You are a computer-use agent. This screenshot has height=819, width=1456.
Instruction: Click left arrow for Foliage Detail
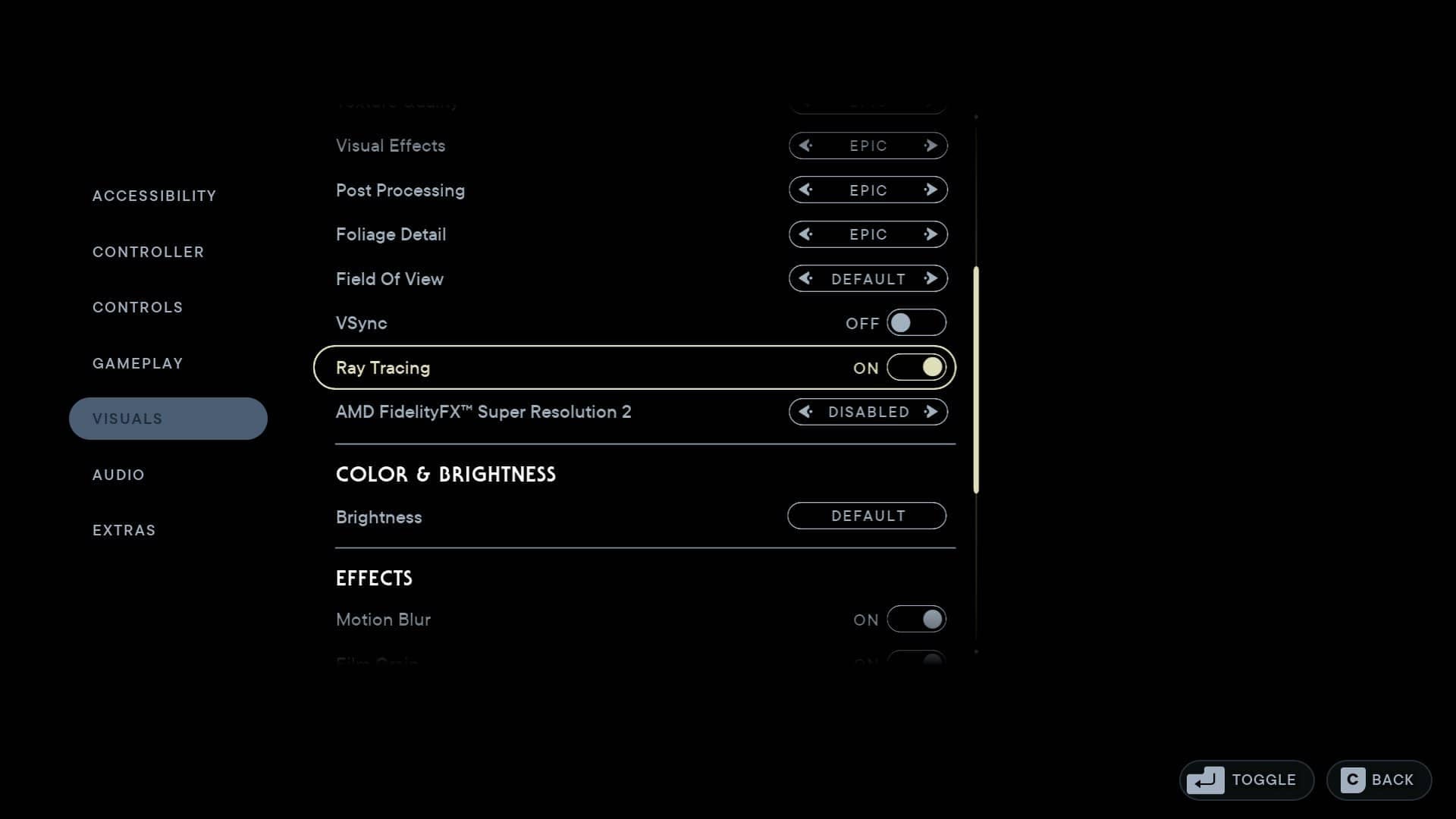805,234
